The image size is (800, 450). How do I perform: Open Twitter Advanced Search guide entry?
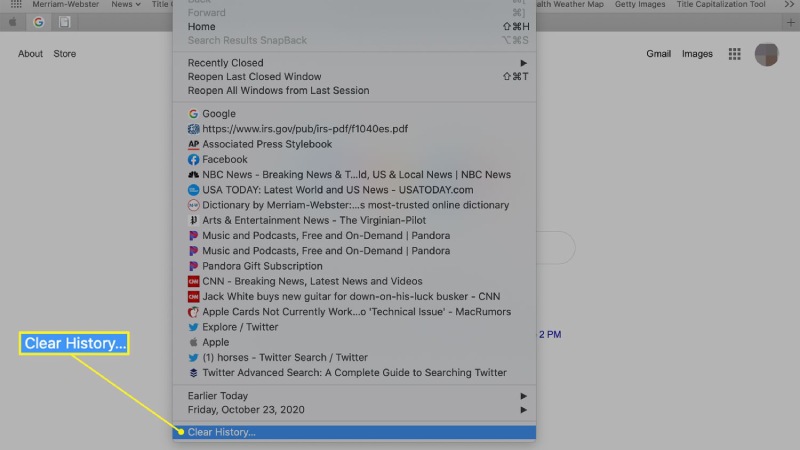(x=354, y=373)
